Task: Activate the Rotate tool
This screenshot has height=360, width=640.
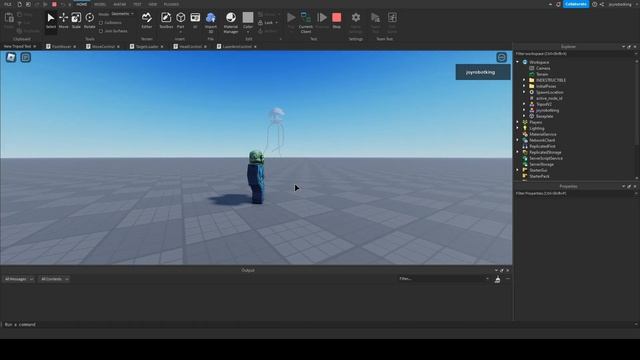Action: coord(89,21)
